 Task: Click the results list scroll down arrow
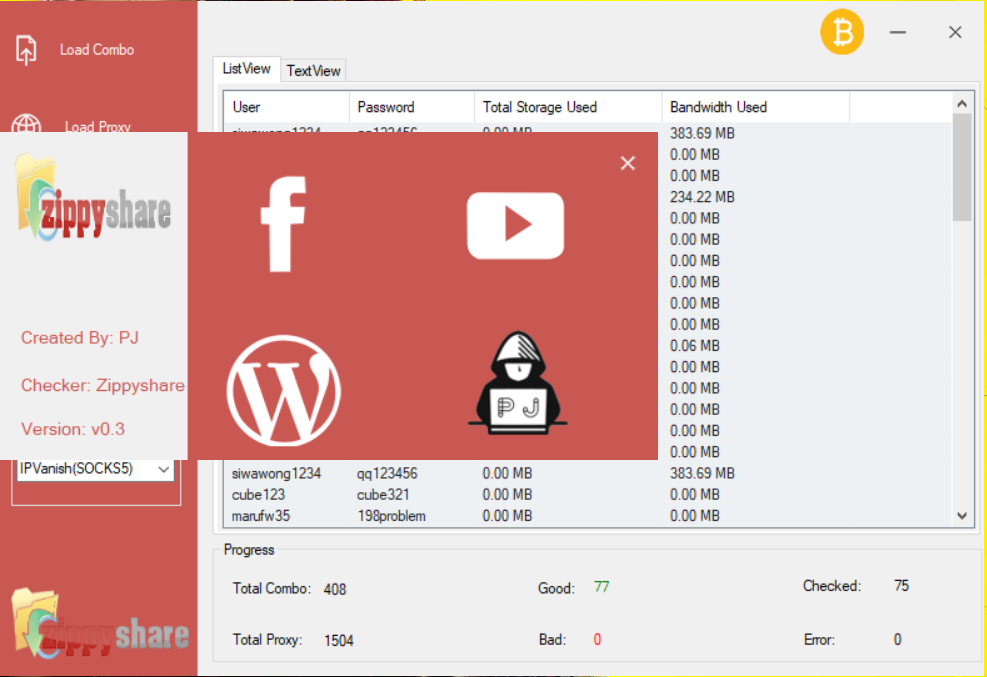(962, 516)
